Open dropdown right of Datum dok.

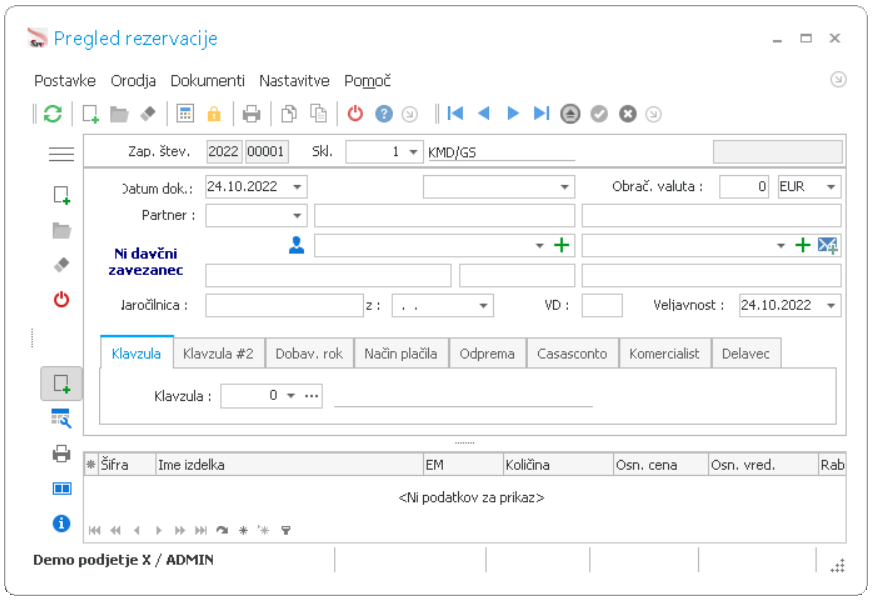565,187
